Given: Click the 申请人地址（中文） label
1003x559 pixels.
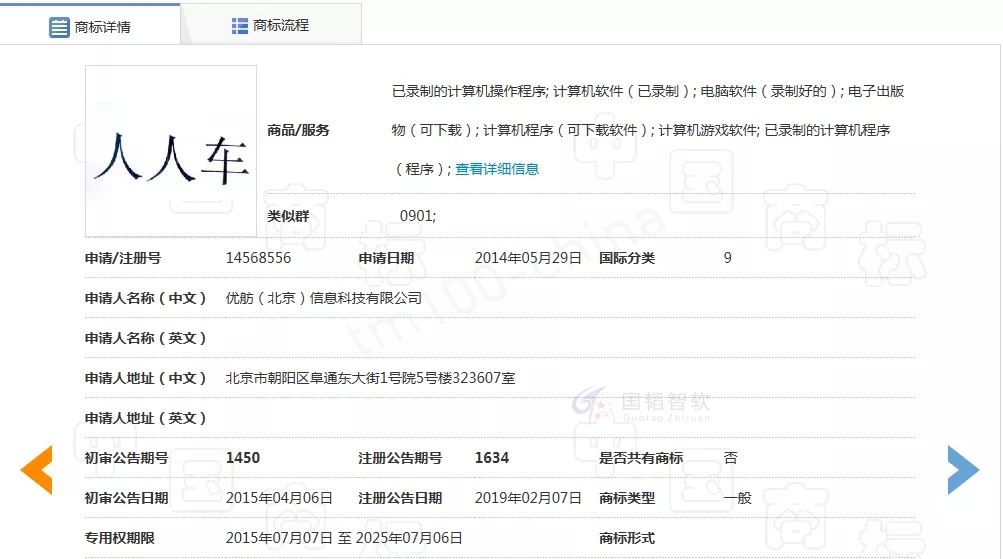Looking at the screenshot, I should (145, 378).
